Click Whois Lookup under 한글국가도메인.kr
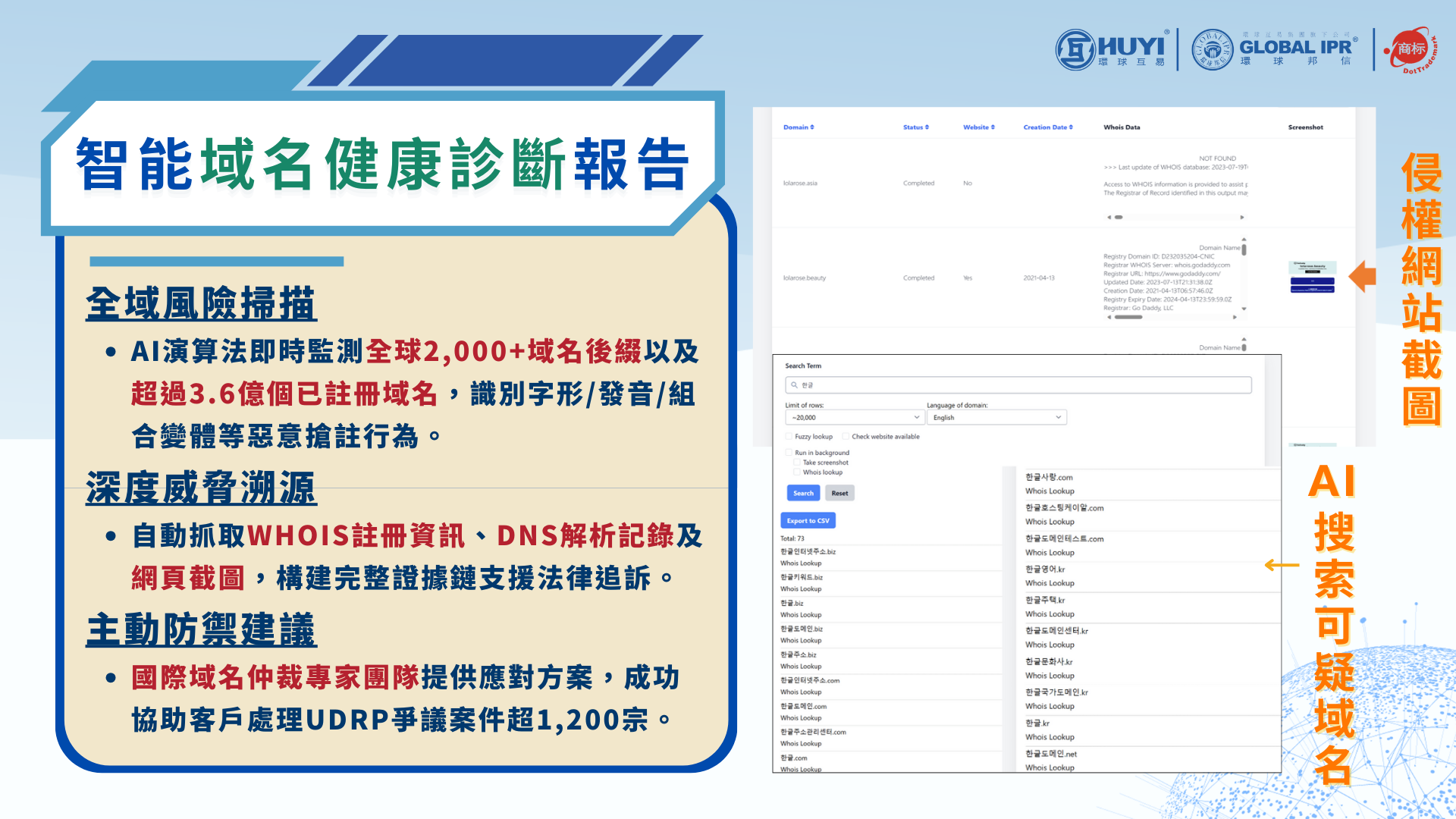The width and height of the screenshot is (1456, 819). [1050, 707]
